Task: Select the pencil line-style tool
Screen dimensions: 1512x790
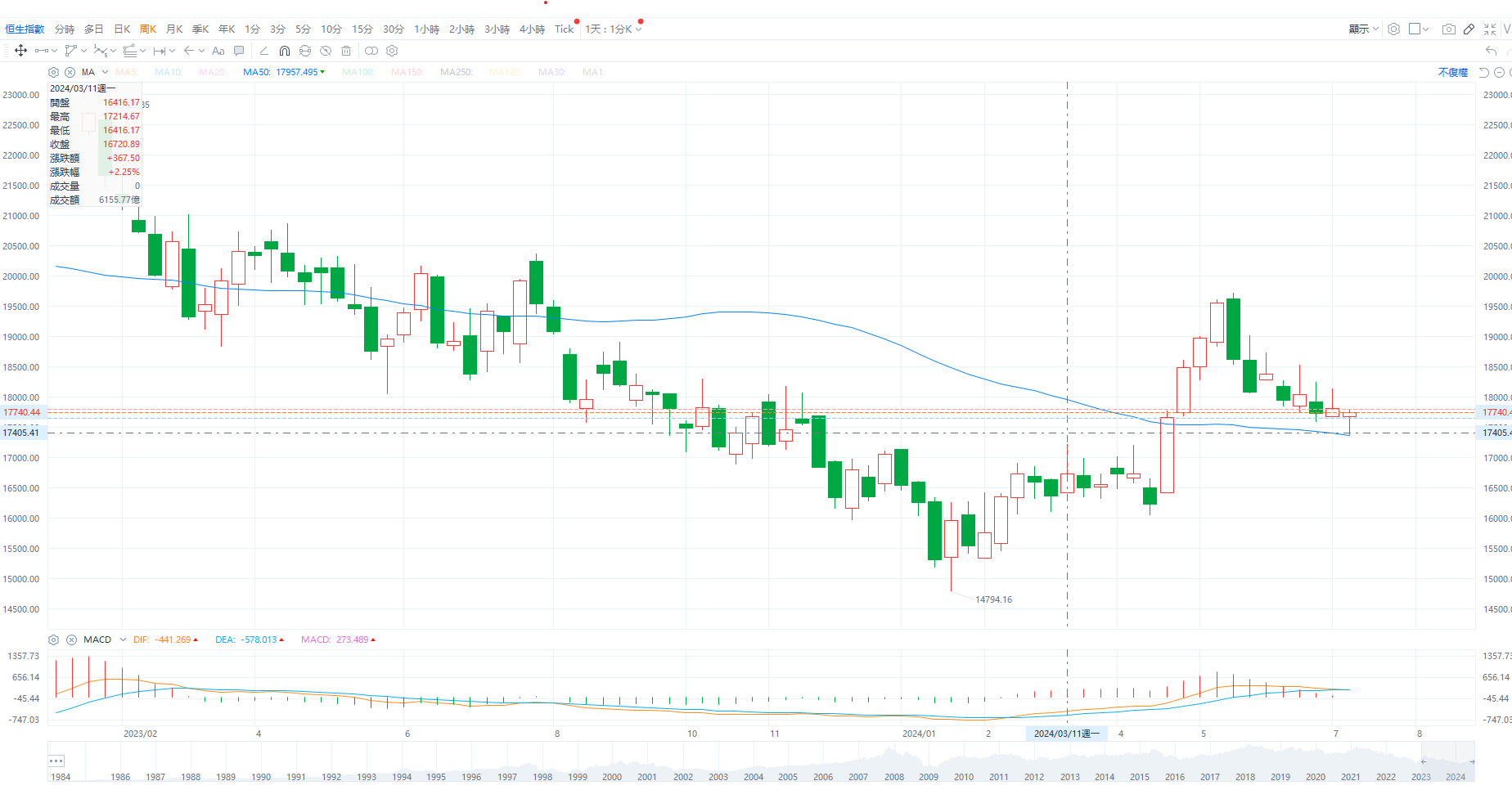Action: tap(264, 51)
